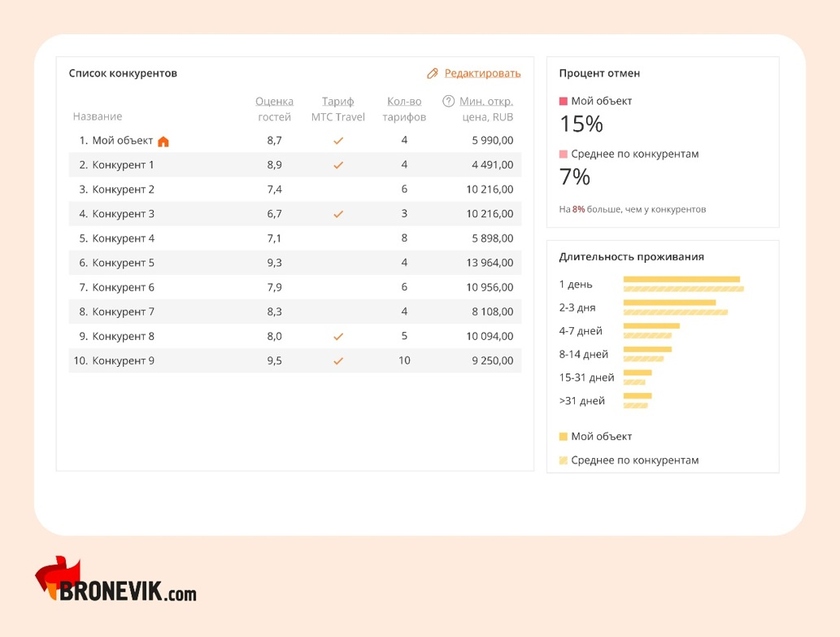Click the yellow Мой объект legend swatch
The height and width of the screenshot is (637, 840).
(563, 437)
